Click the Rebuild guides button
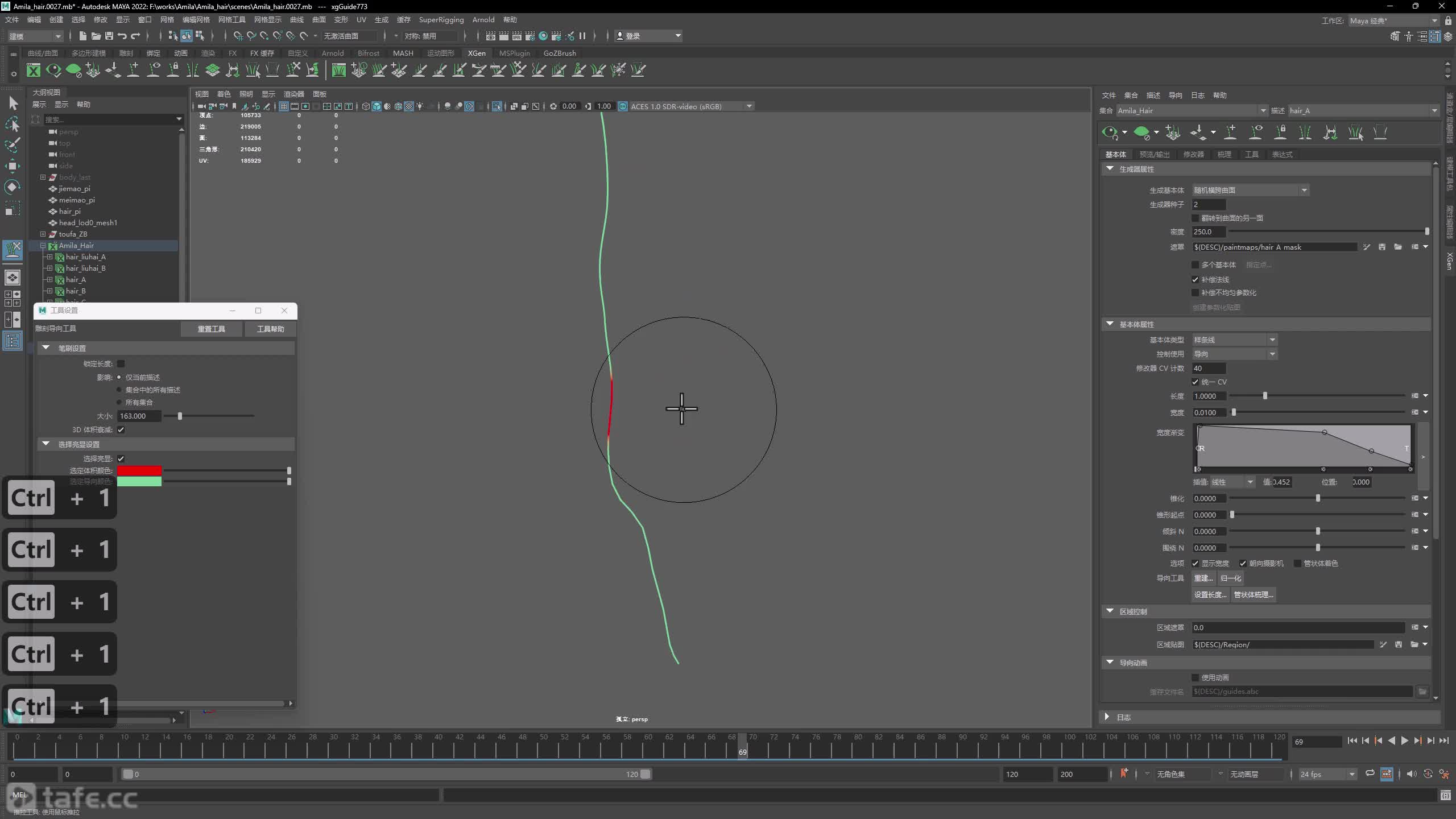This screenshot has width=1456, height=819. click(1203, 578)
